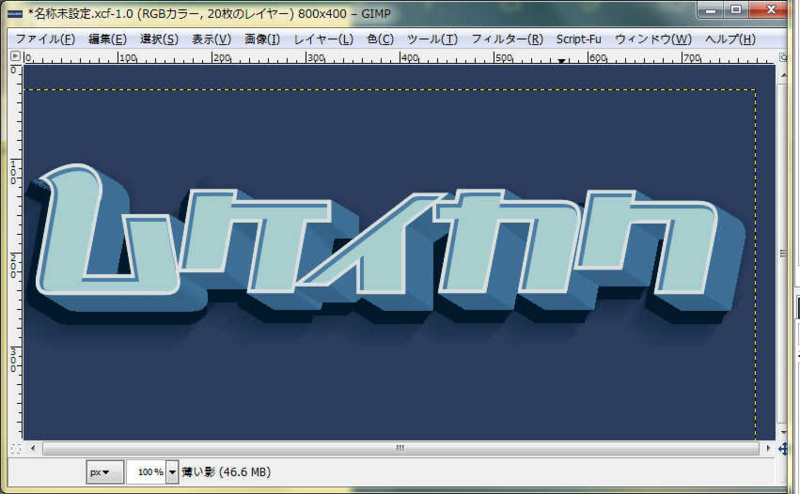Maximize the GIMP window
Screen dimensions: 800x494
coord(736,10)
